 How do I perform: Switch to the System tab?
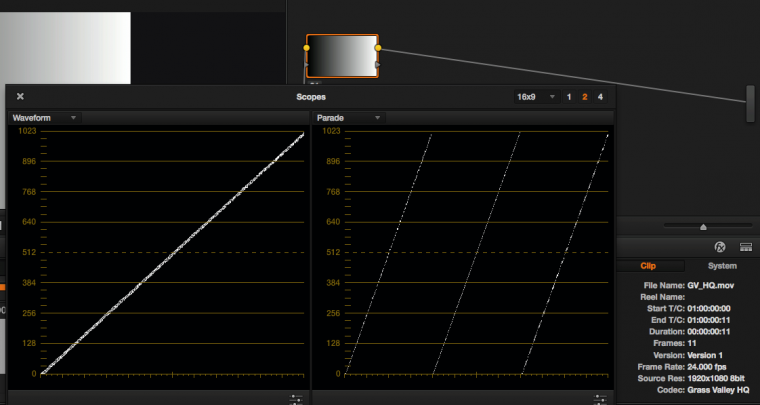pyautogui.click(x=721, y=266)
